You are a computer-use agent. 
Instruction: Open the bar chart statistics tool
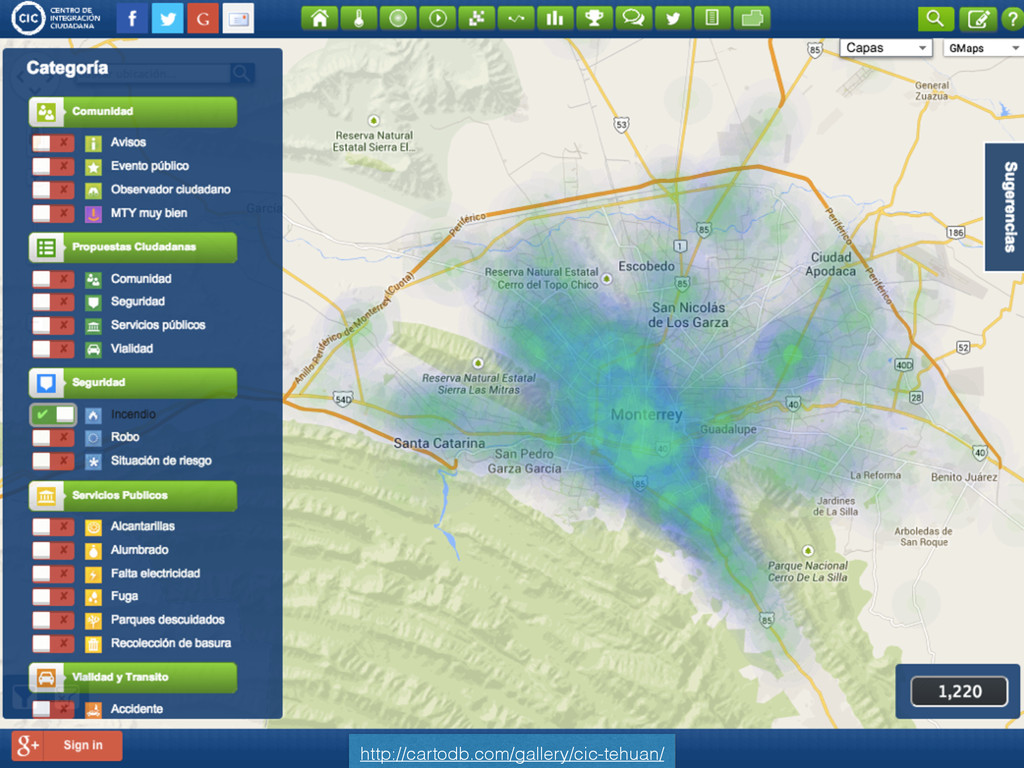click(555, 18)
